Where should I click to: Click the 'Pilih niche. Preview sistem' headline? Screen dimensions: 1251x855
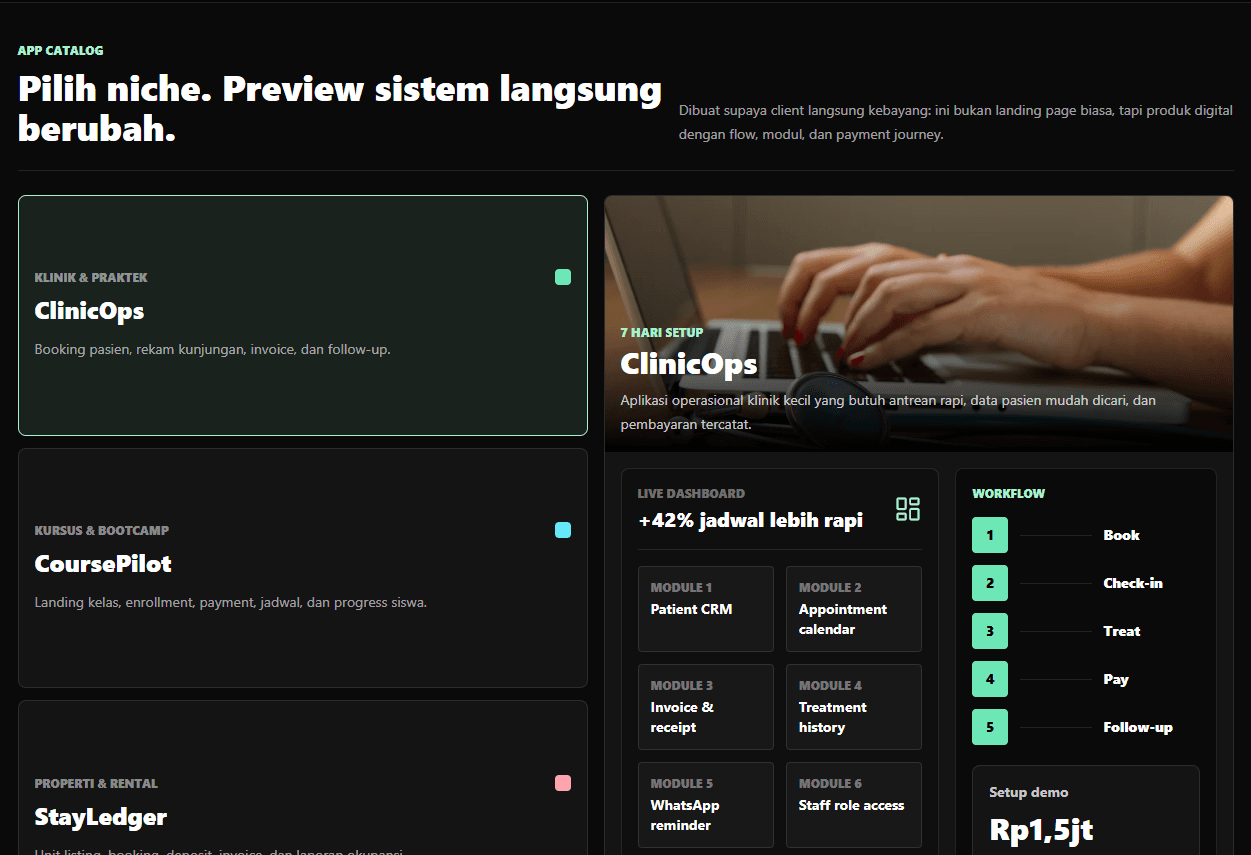click(x=340, y=109)
